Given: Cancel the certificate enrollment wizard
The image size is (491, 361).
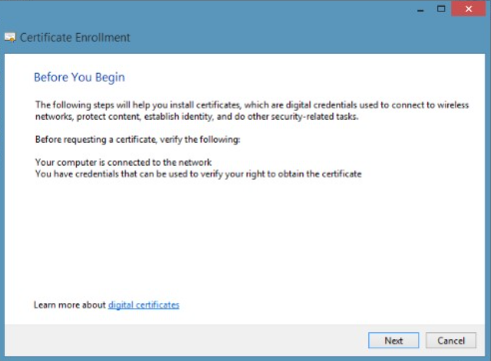Looking at the screenshot, I should tap(451, 340).
